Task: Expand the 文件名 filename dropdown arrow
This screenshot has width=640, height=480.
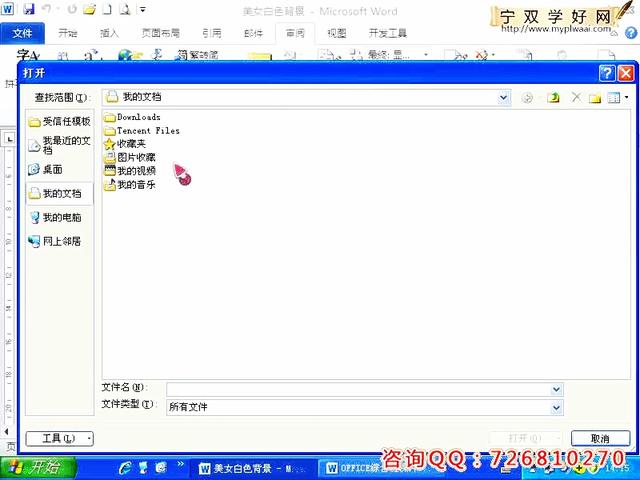Action: (x=556, y=389)
